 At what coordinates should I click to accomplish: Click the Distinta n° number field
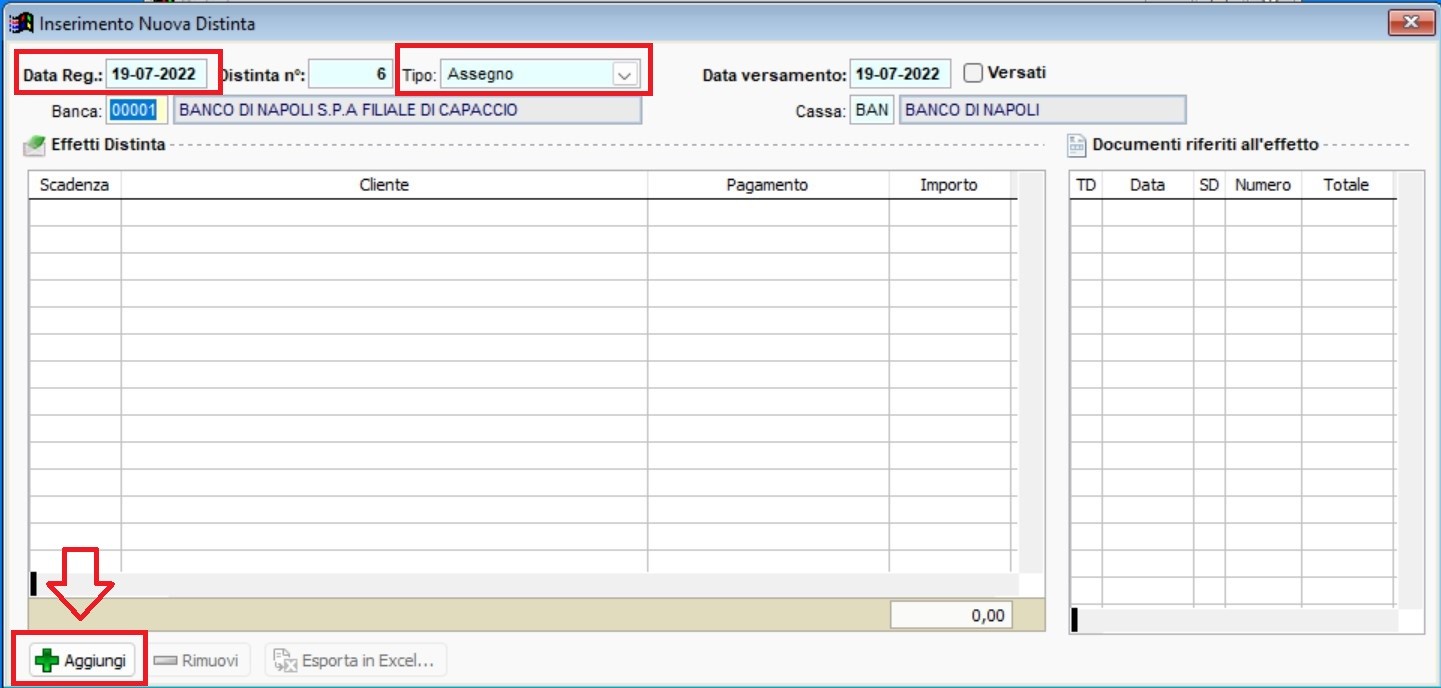tap(351, 72)
